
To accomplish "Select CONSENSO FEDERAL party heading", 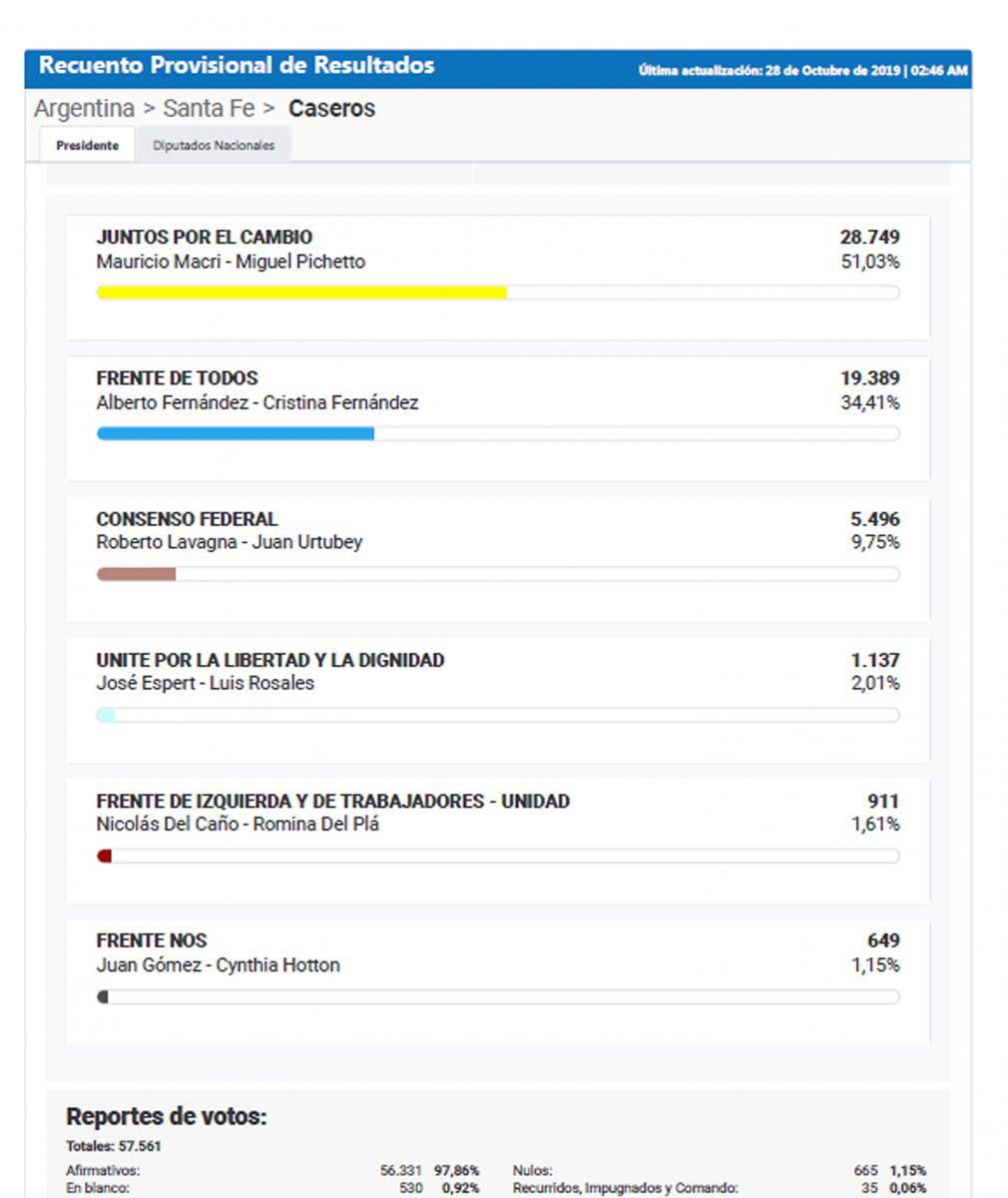I will tap(187, 519).
